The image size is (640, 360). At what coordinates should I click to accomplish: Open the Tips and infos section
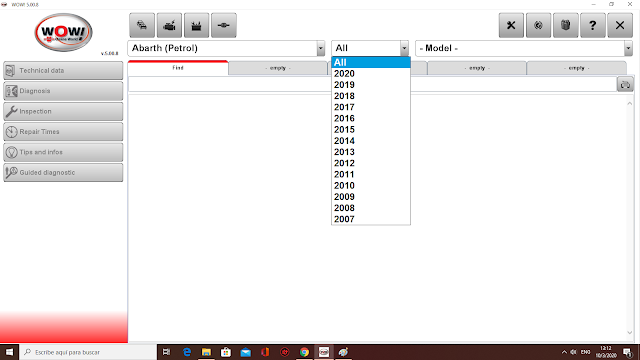tap(63, 152)
